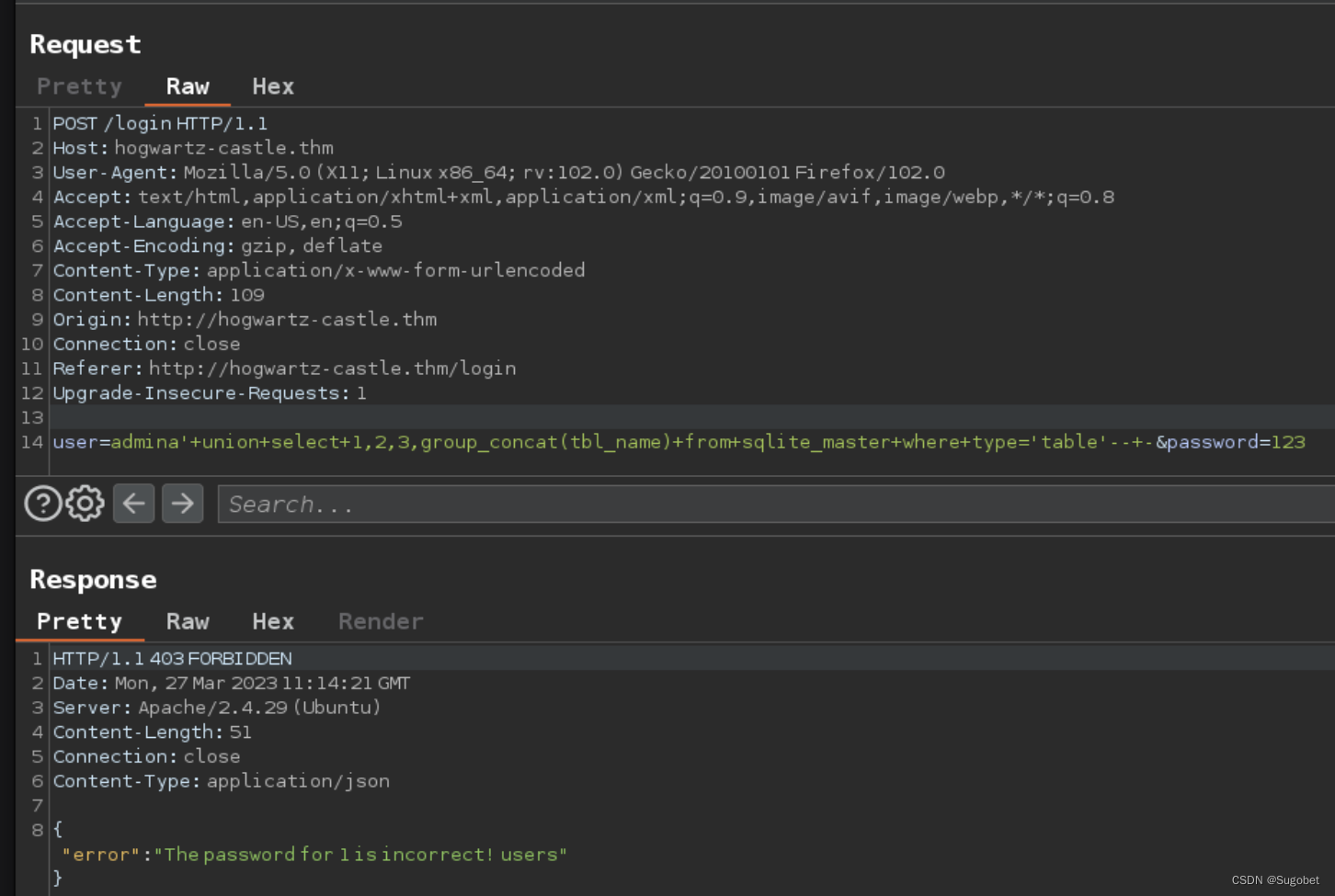
Task: Go to previous search match arrow
Action: pyautogui.click(x=134, y=504)
